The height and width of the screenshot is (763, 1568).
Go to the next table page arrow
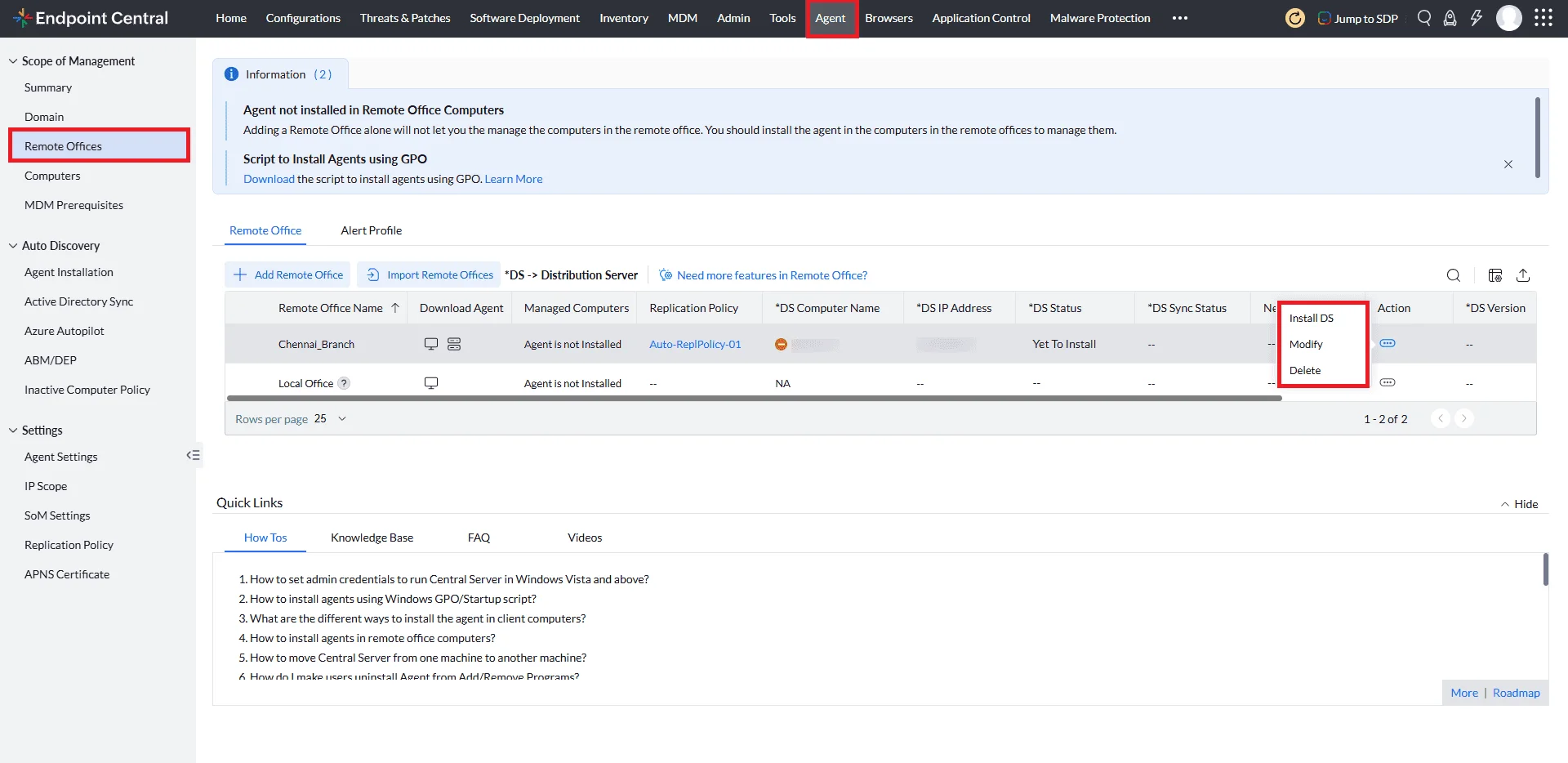pyautogui.click(x=1464, y=418)
